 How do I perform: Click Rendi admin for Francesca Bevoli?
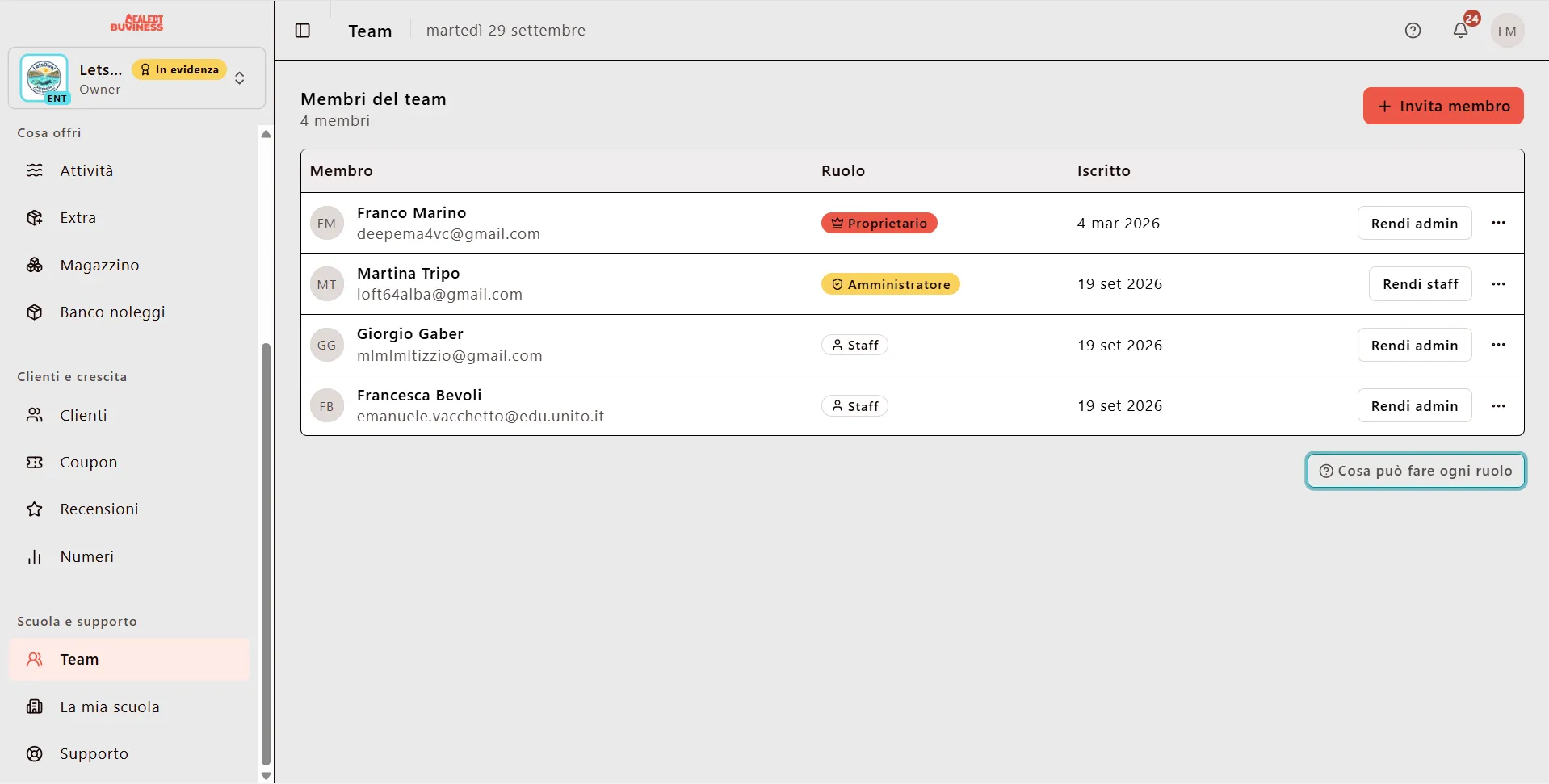point(1414,406)
